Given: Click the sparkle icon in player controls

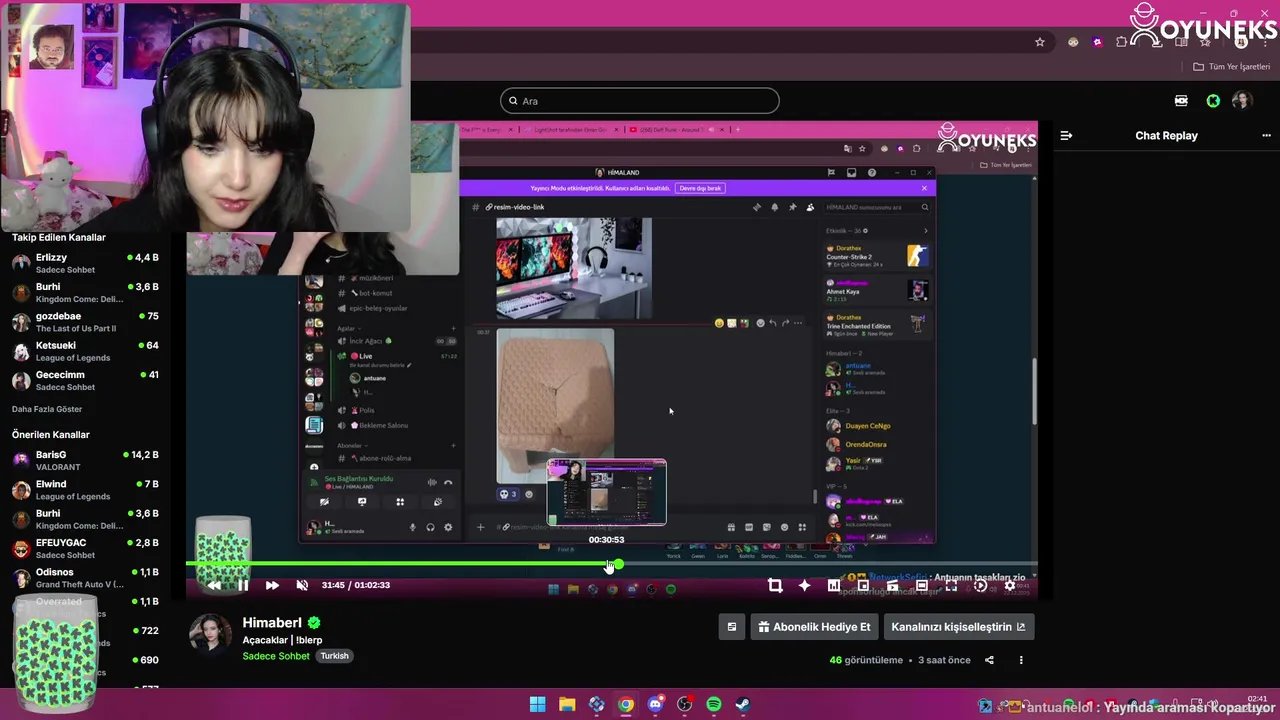Looking at the screenshot, I should 804,585.
